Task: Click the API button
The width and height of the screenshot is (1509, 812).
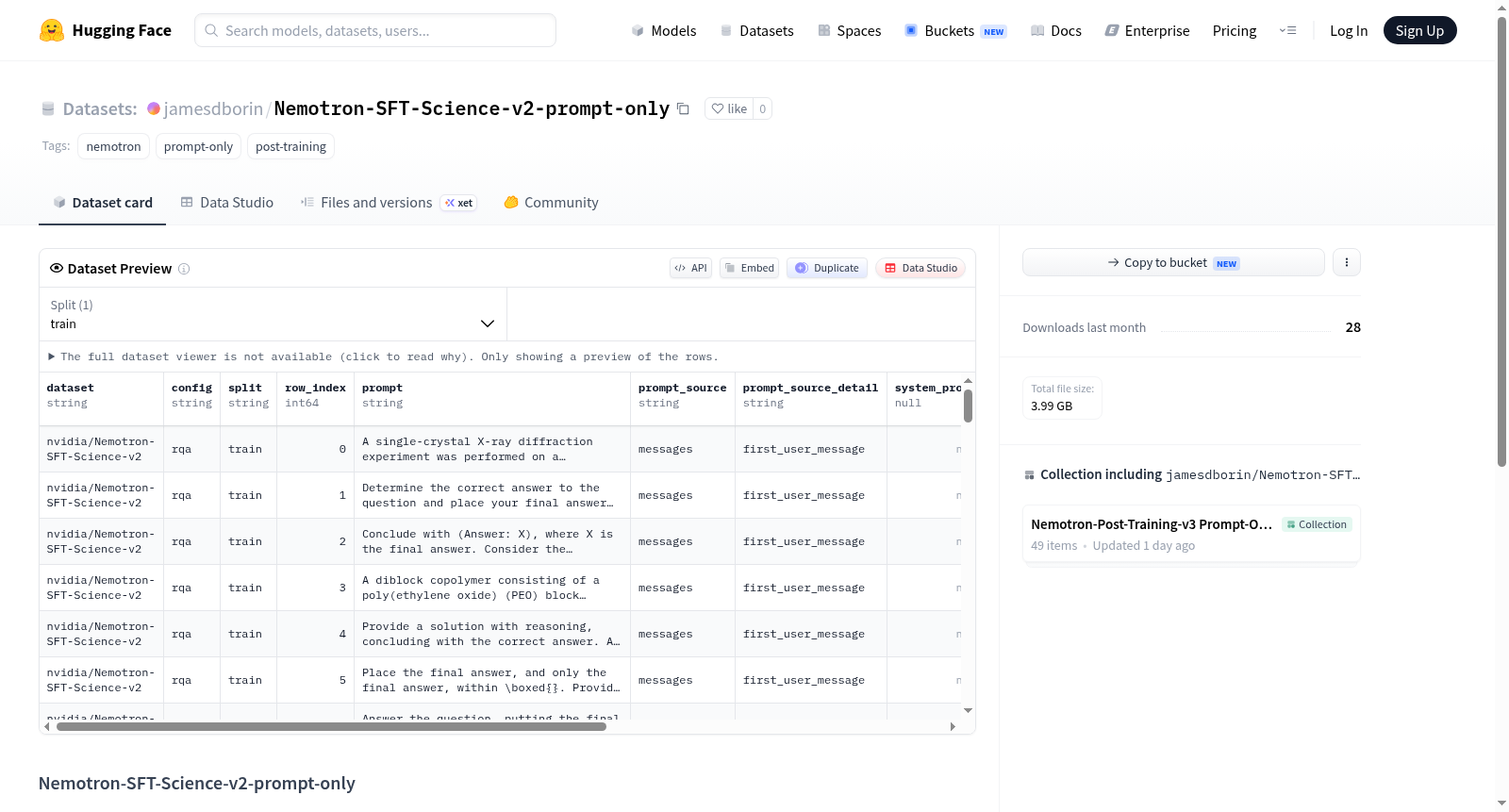Action: 690,268
